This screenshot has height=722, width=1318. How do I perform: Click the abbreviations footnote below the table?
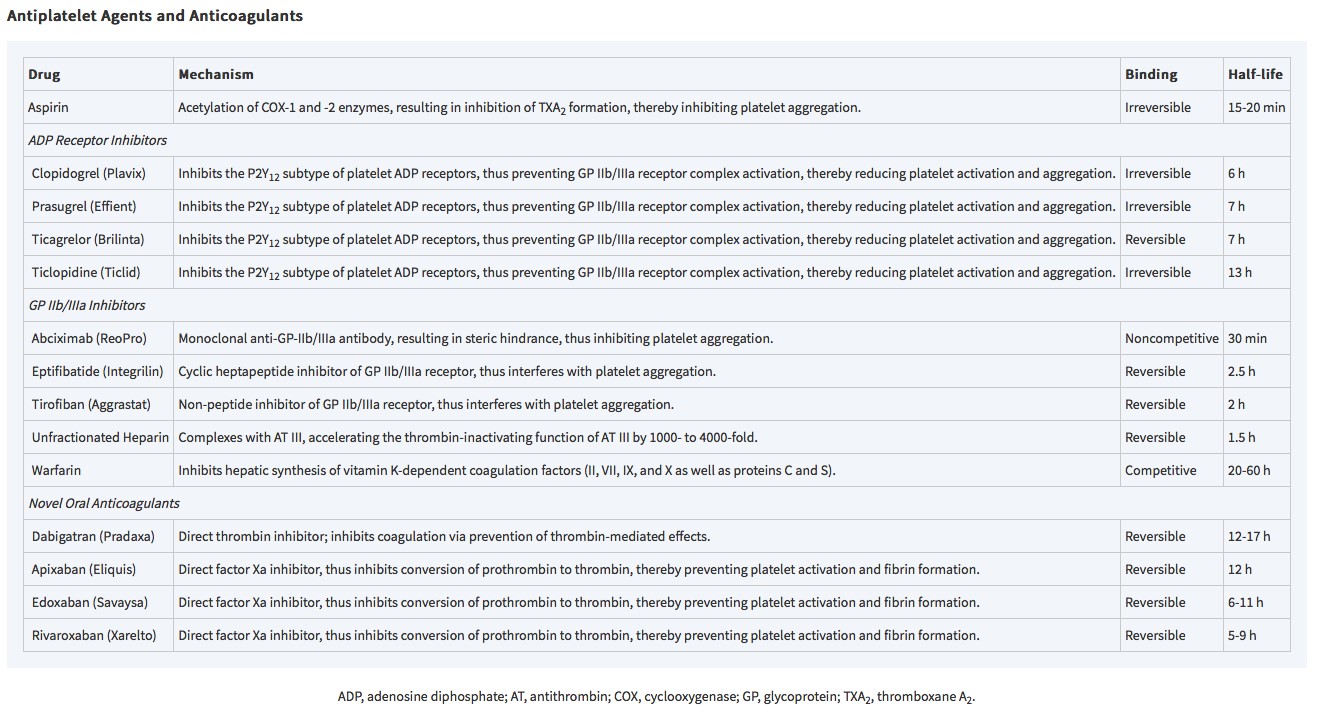point(656,697)
